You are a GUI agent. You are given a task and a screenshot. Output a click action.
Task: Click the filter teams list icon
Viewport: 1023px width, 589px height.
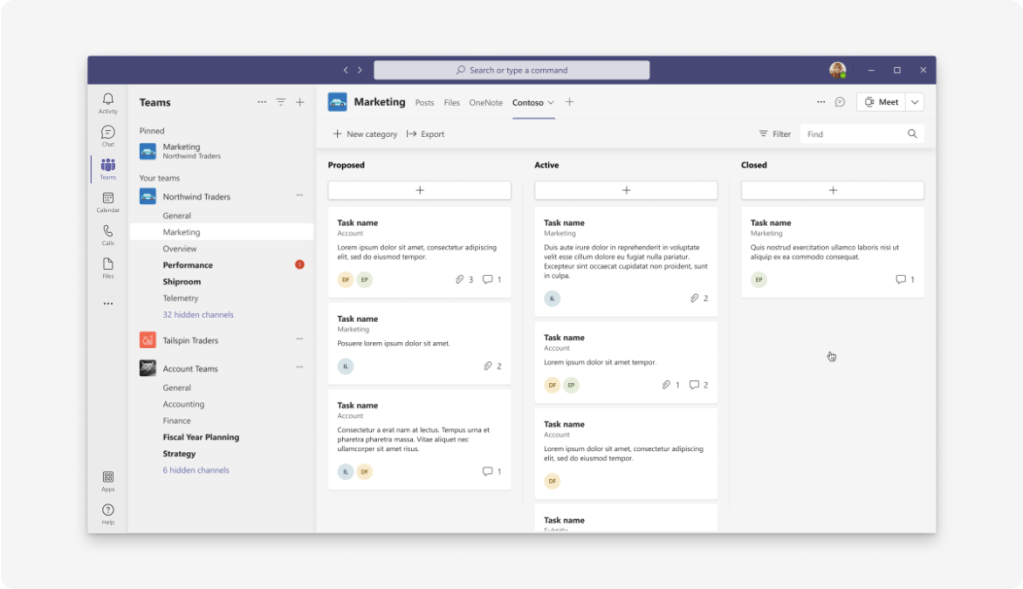pyautogui.click(x=281, y=102)
